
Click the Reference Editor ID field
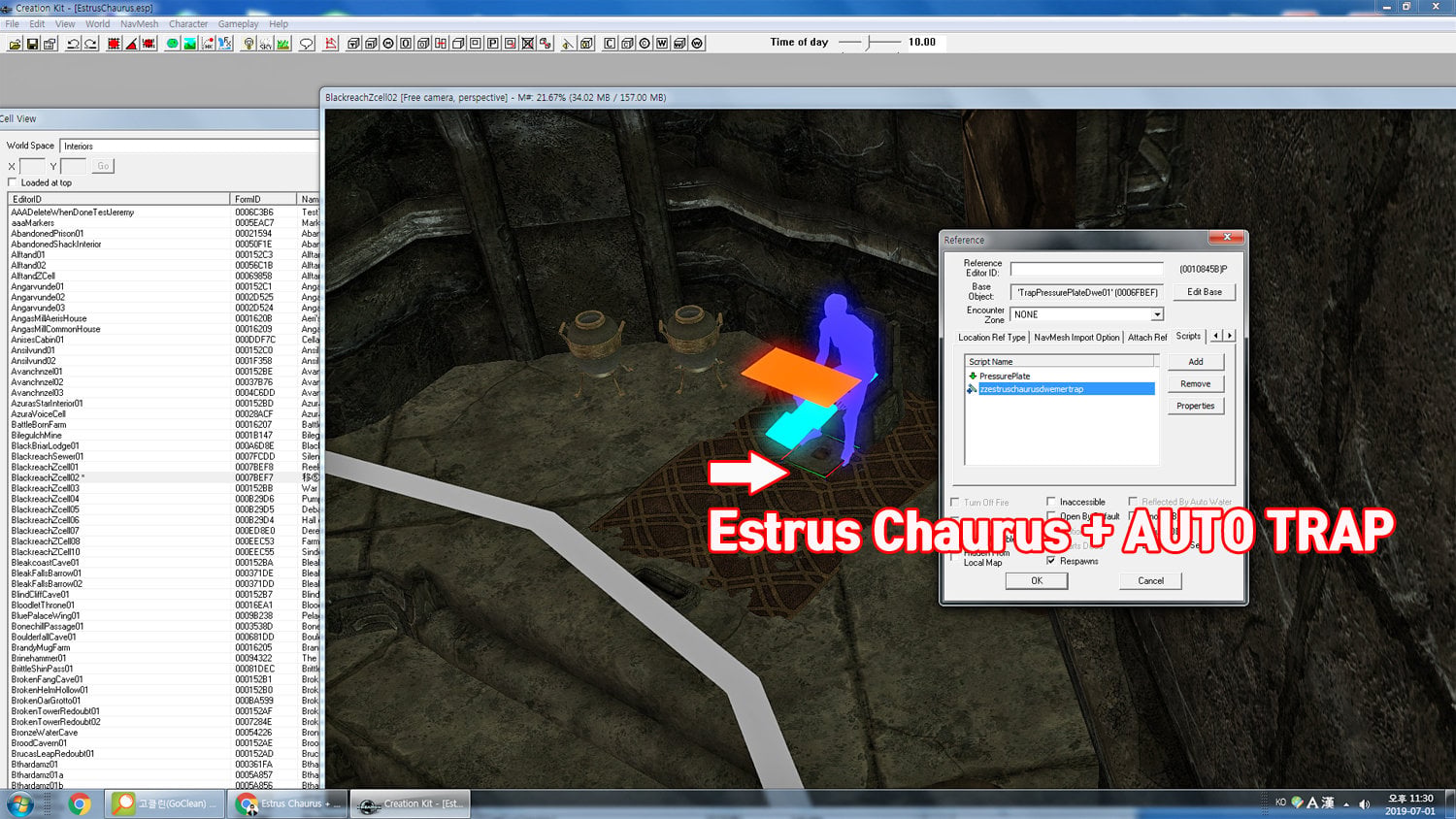pos(1086,269)
